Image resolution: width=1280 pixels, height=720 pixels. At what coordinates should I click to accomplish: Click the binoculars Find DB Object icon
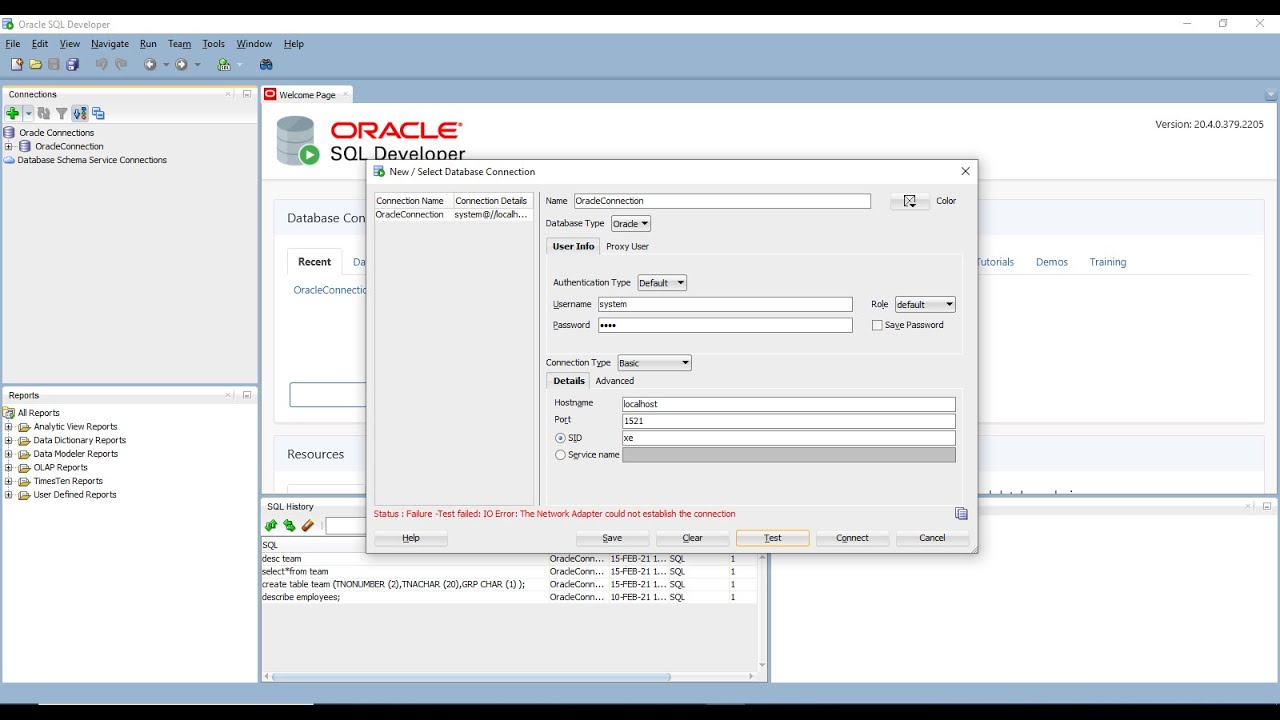pyautogui.click(x=266, y=64)
